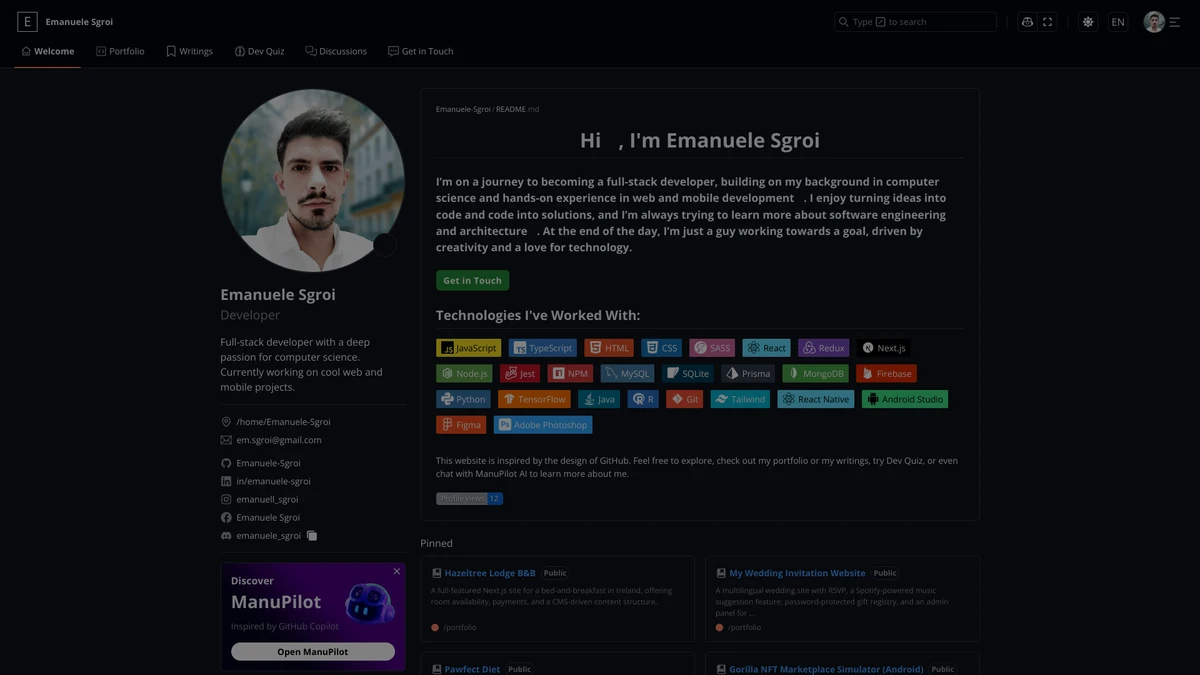The height and width of the screenshot is (675, 1200).
Task: Open the Facebook Emanuele Sgroi link
Action: pos(268,517)
